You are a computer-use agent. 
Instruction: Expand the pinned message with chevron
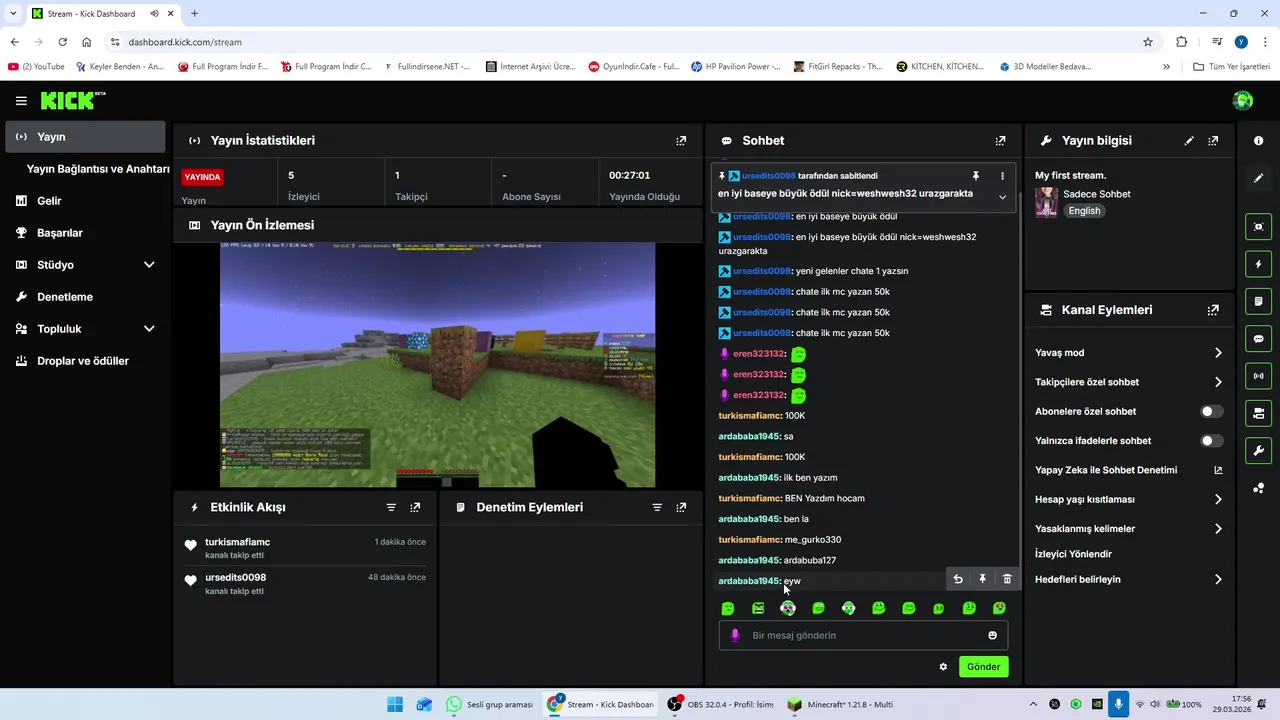1002,197
